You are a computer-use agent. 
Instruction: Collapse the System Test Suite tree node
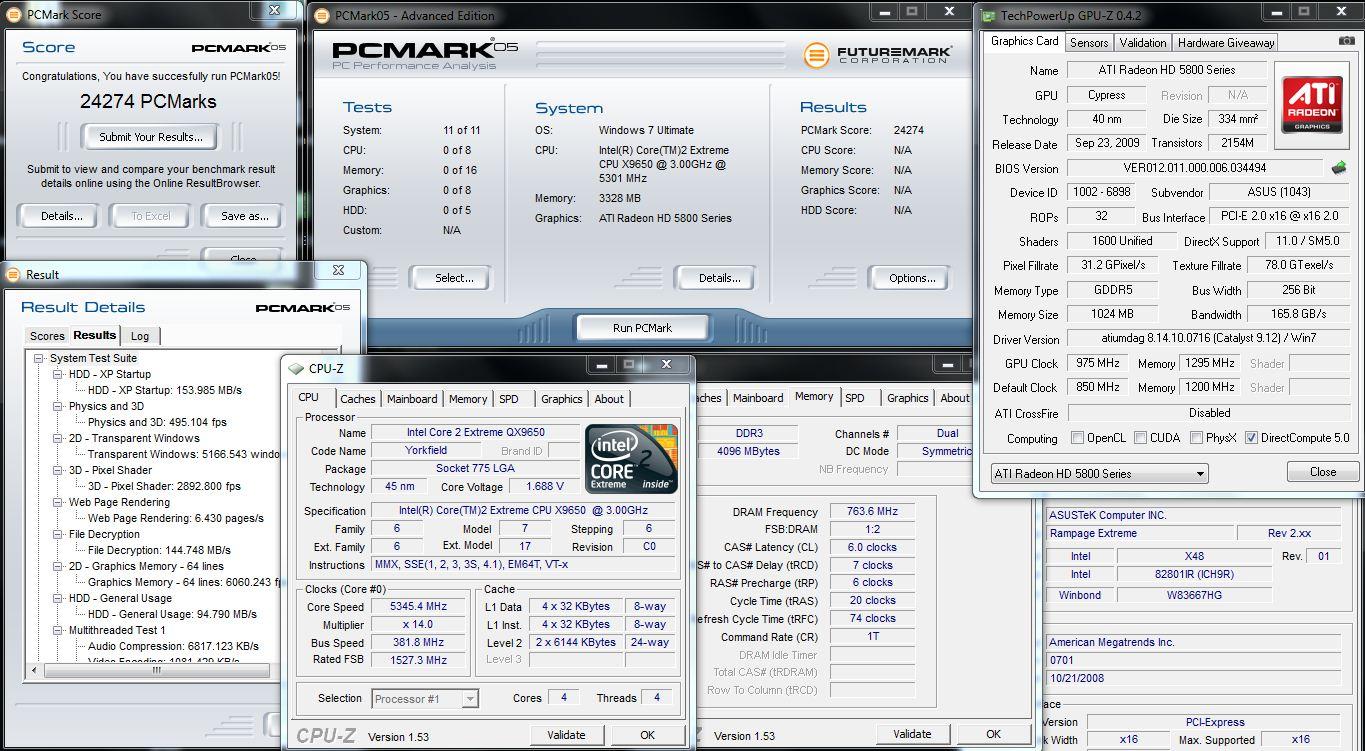[x=39, y=358]
